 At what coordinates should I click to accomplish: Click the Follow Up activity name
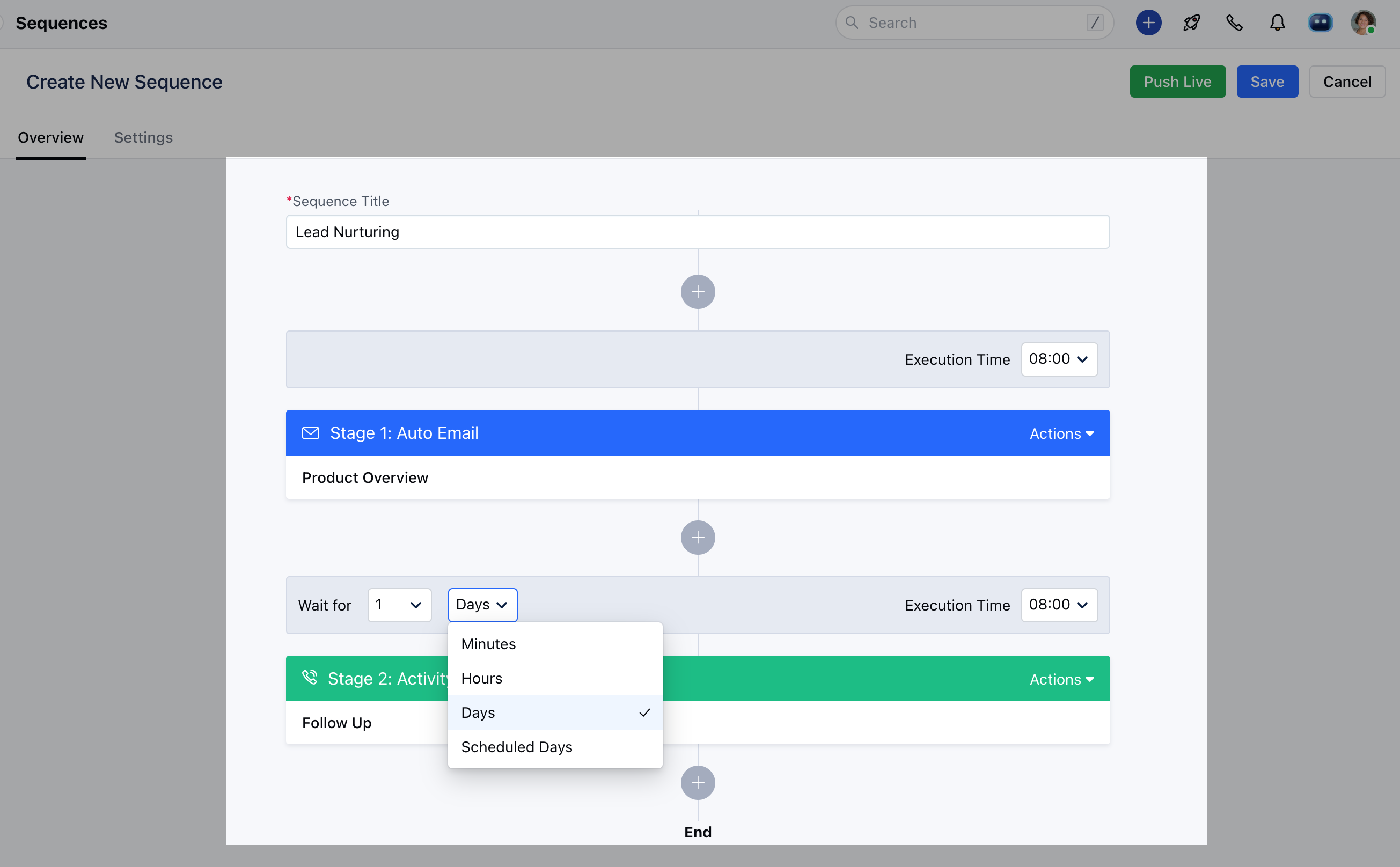click(x=336, y=723)
